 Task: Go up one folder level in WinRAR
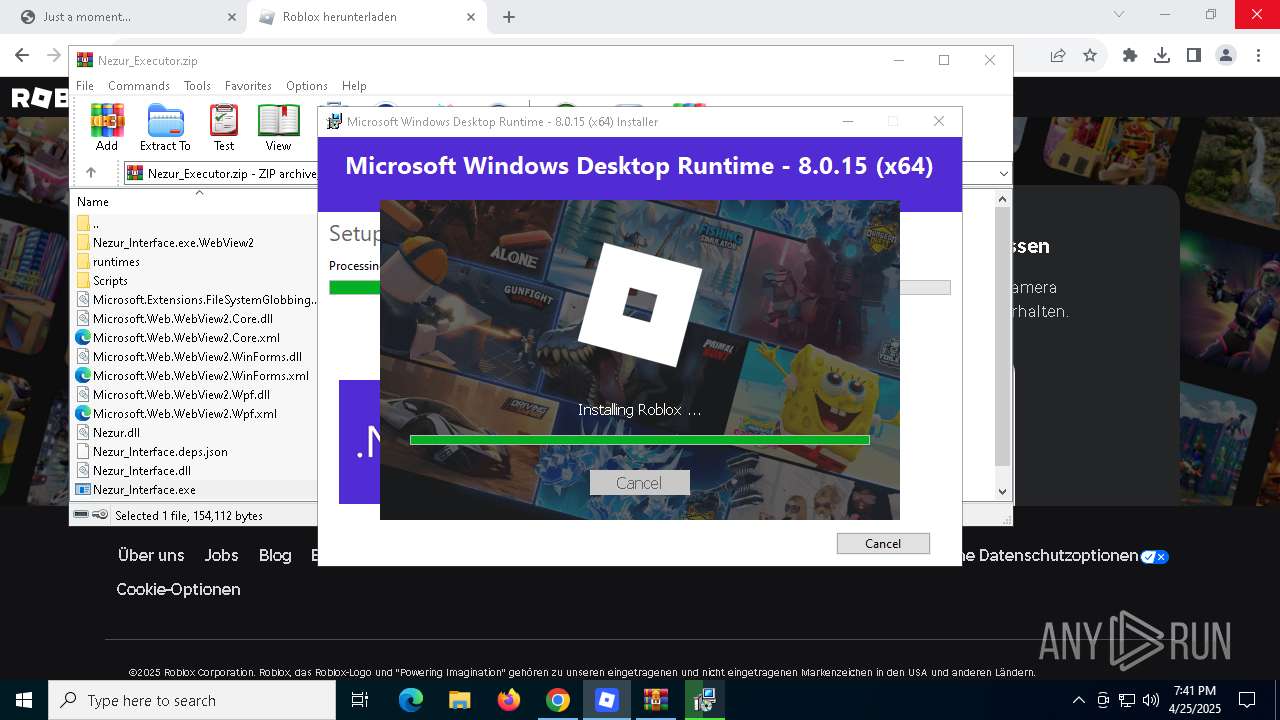90,173
